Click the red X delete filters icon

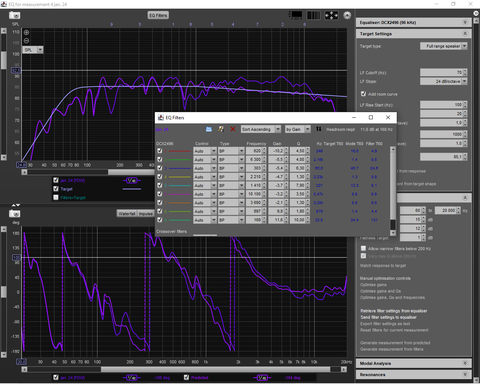[x=233, y=129]
